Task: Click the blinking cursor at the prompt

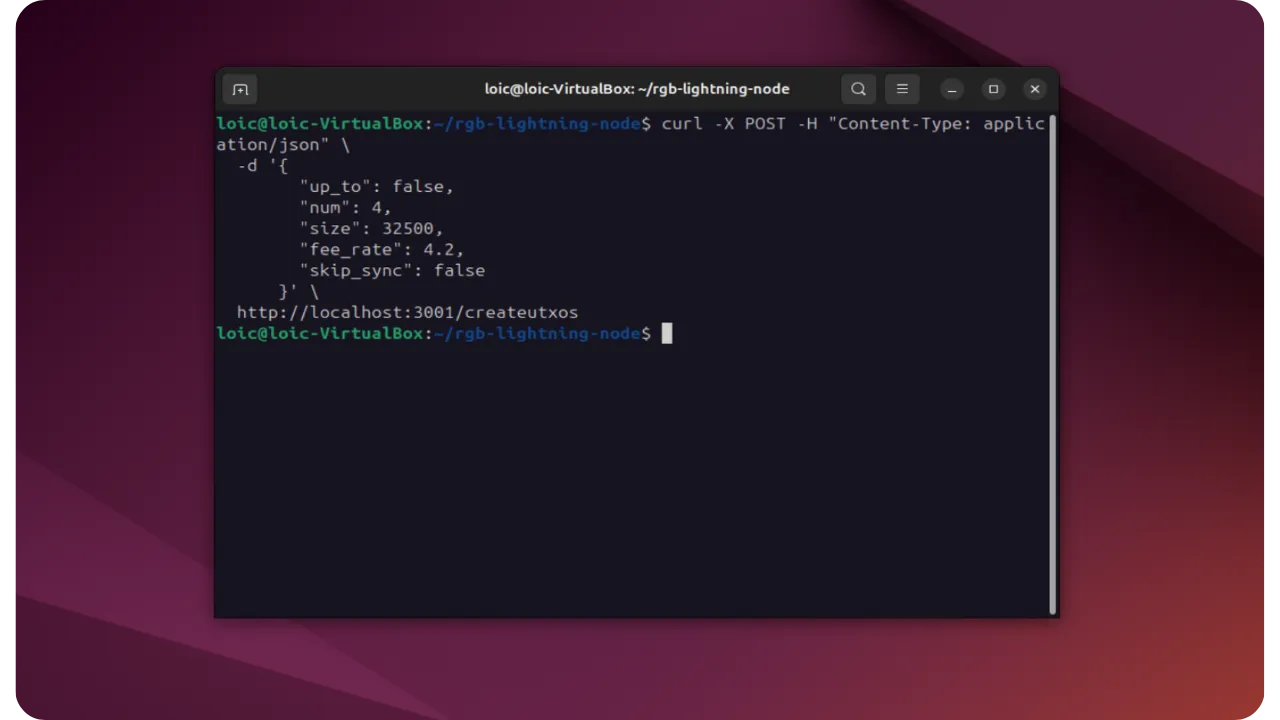Action: point(667,333)
